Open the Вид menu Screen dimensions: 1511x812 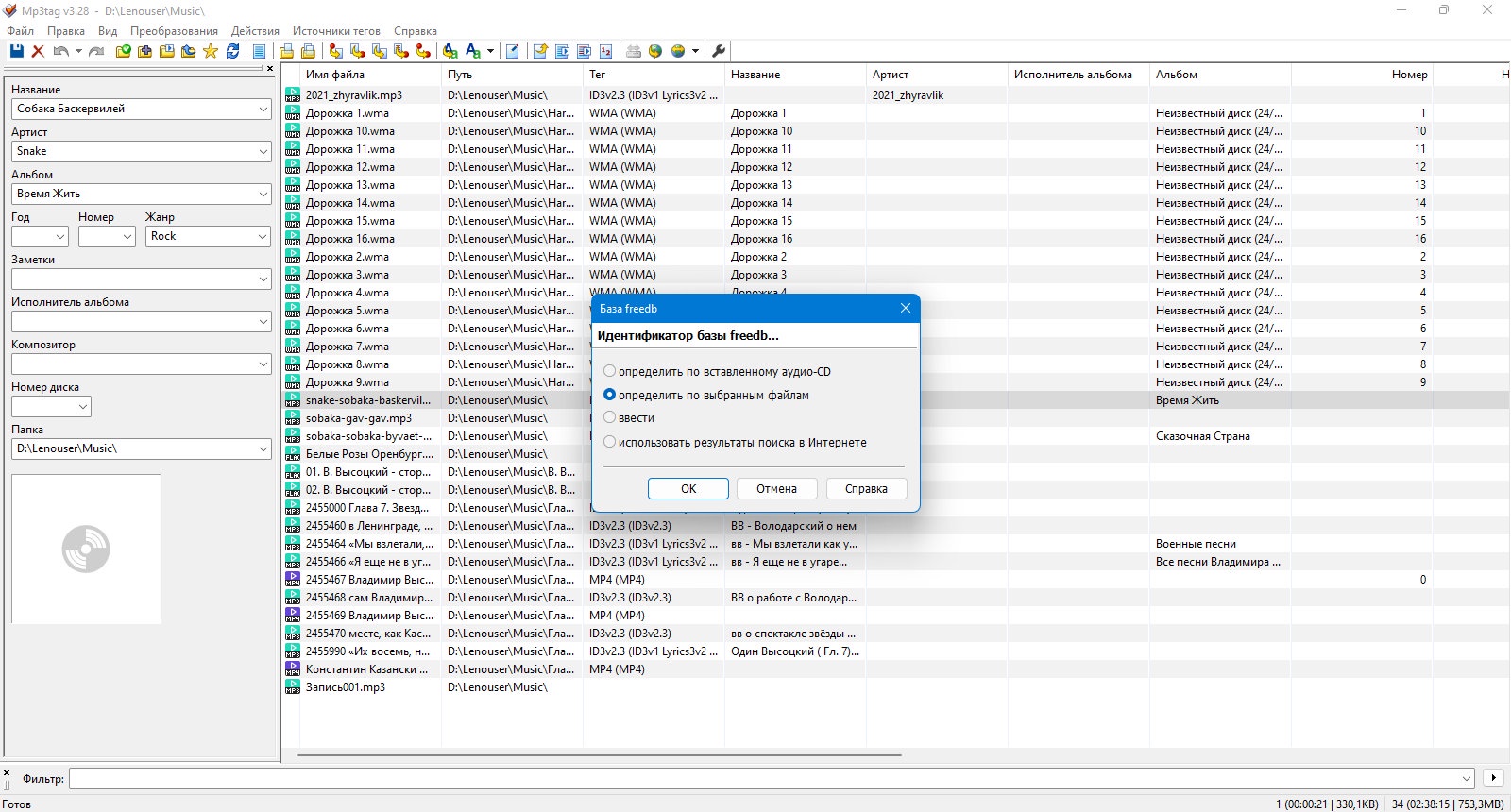(x=108, y=31)
